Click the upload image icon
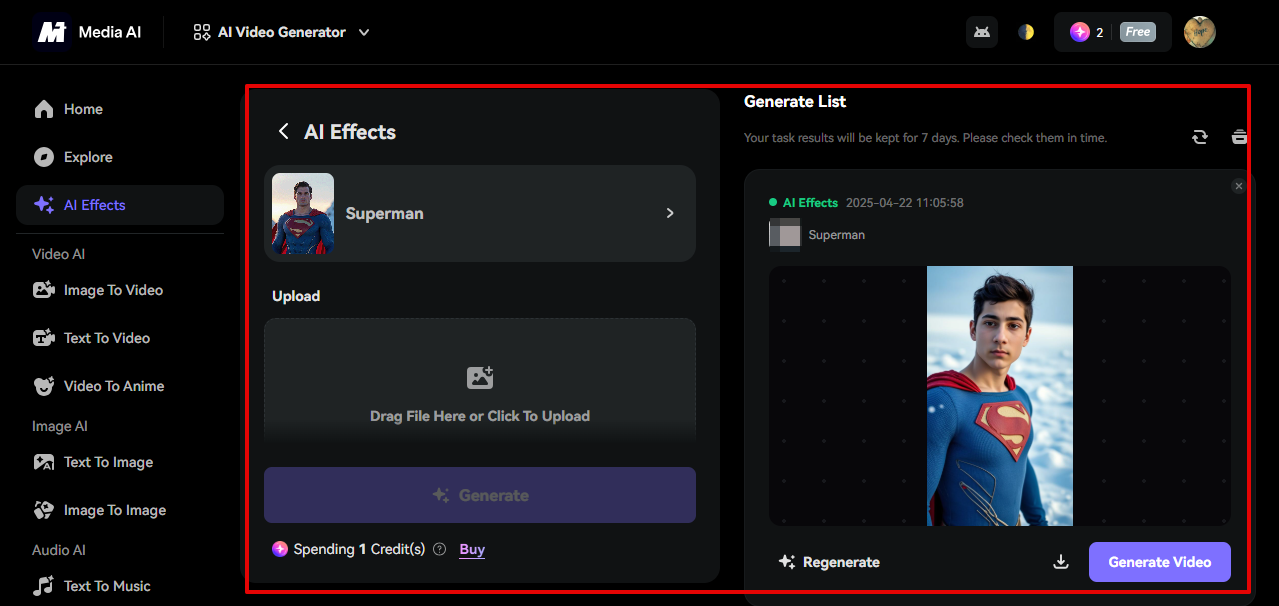Viewport: 1279px width, 606px height. tap(480, 378)
